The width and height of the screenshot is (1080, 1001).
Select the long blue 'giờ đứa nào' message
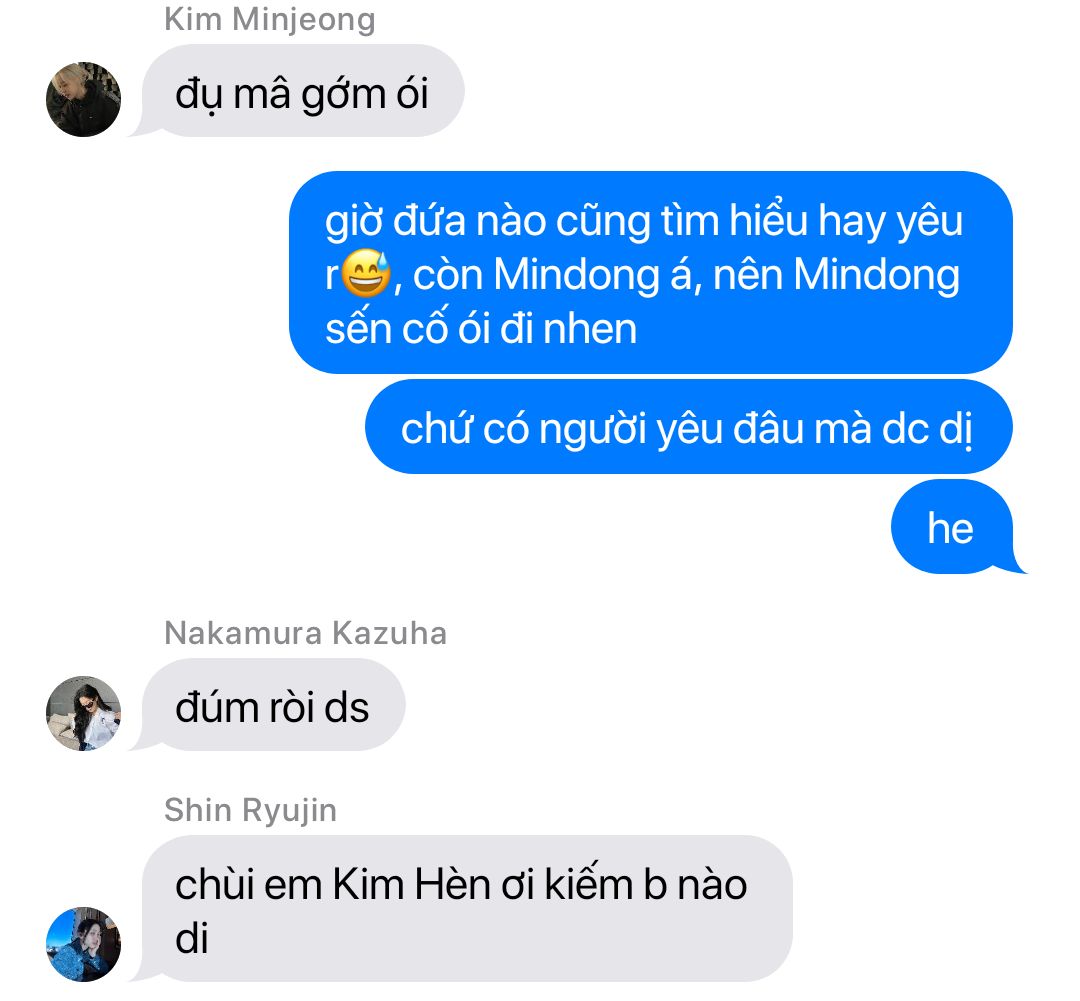coord(651,272)
